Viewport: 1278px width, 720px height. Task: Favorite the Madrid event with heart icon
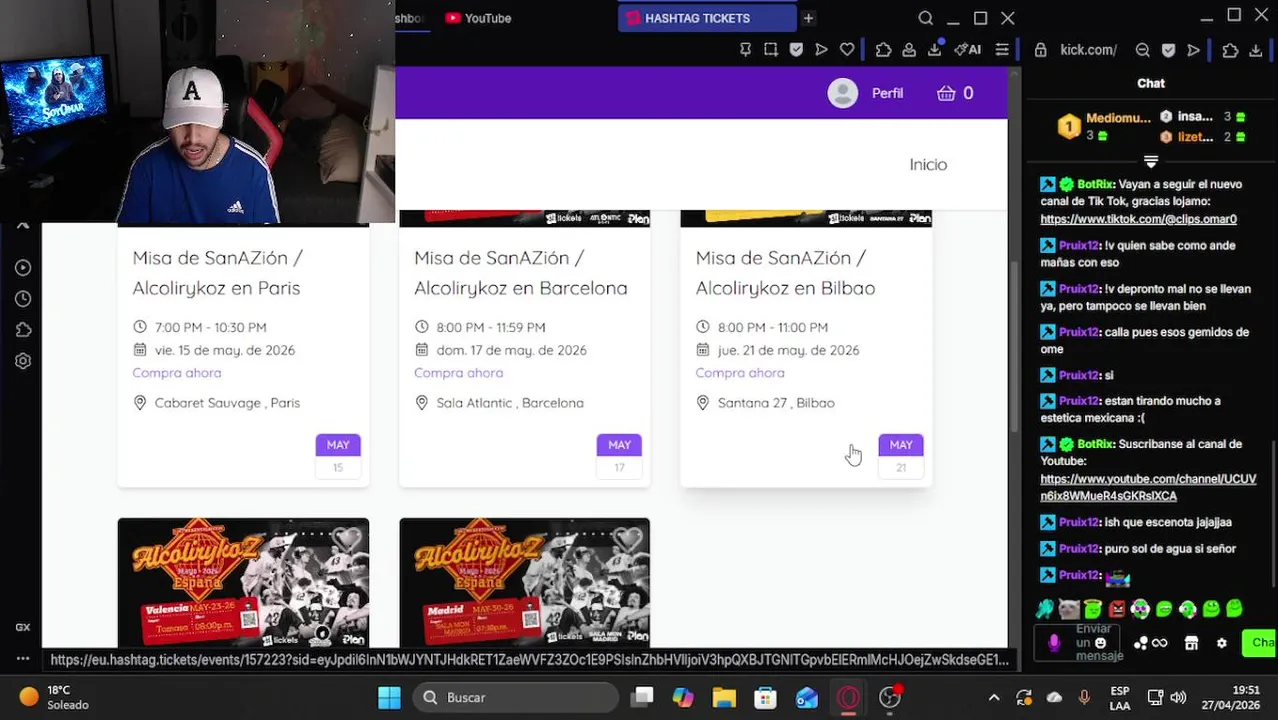pyautogui.click(x=628, y=540)
